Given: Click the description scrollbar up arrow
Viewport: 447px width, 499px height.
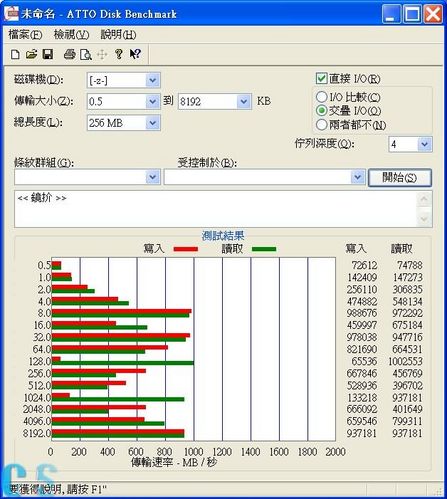Looking at the screenshot, I should [424, 200].
